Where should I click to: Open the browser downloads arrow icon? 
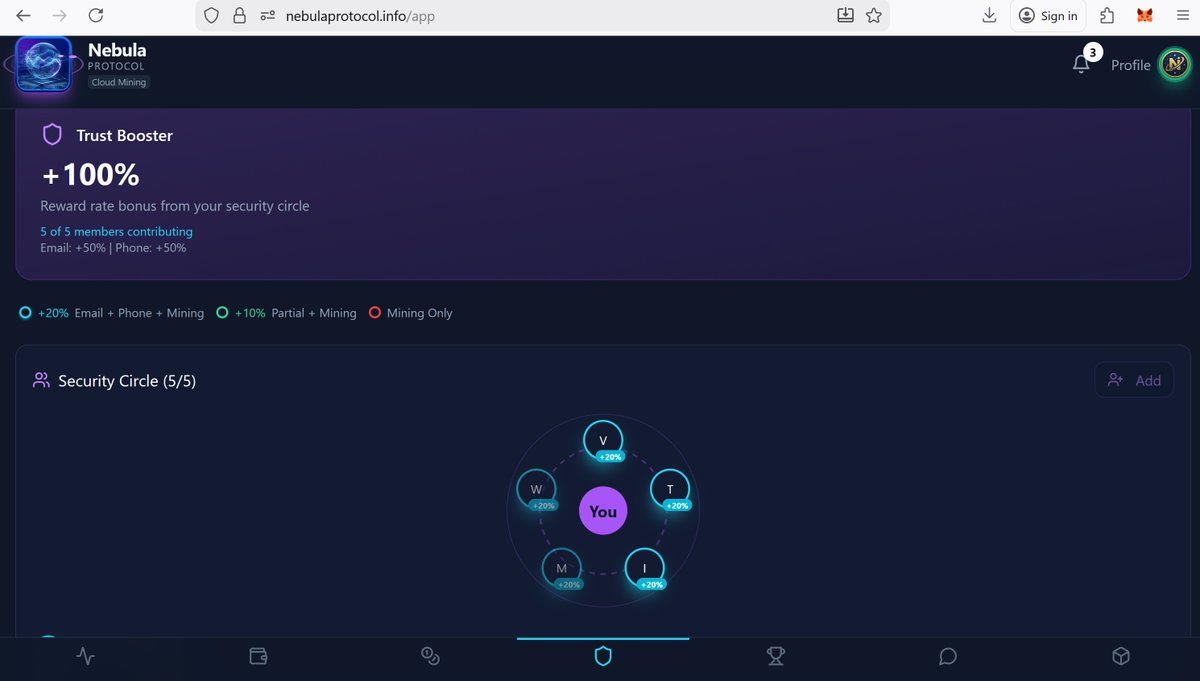[x=989, y=15]
